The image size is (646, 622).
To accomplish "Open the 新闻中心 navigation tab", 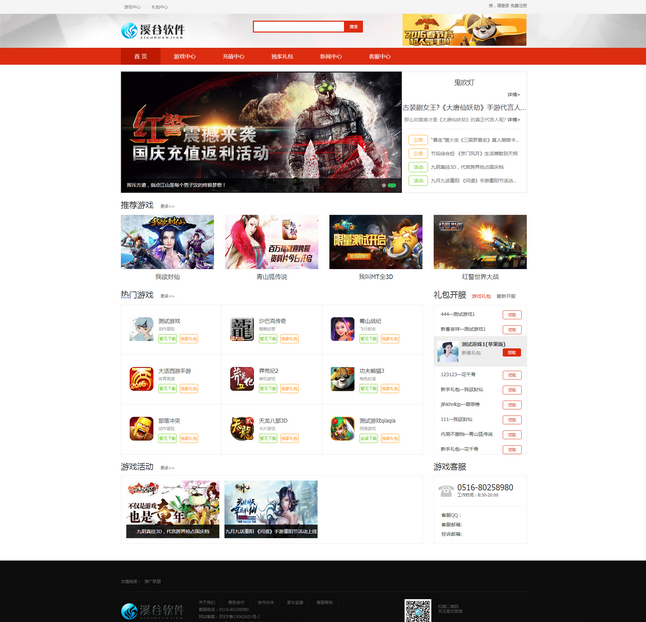I will click(331, 56).
